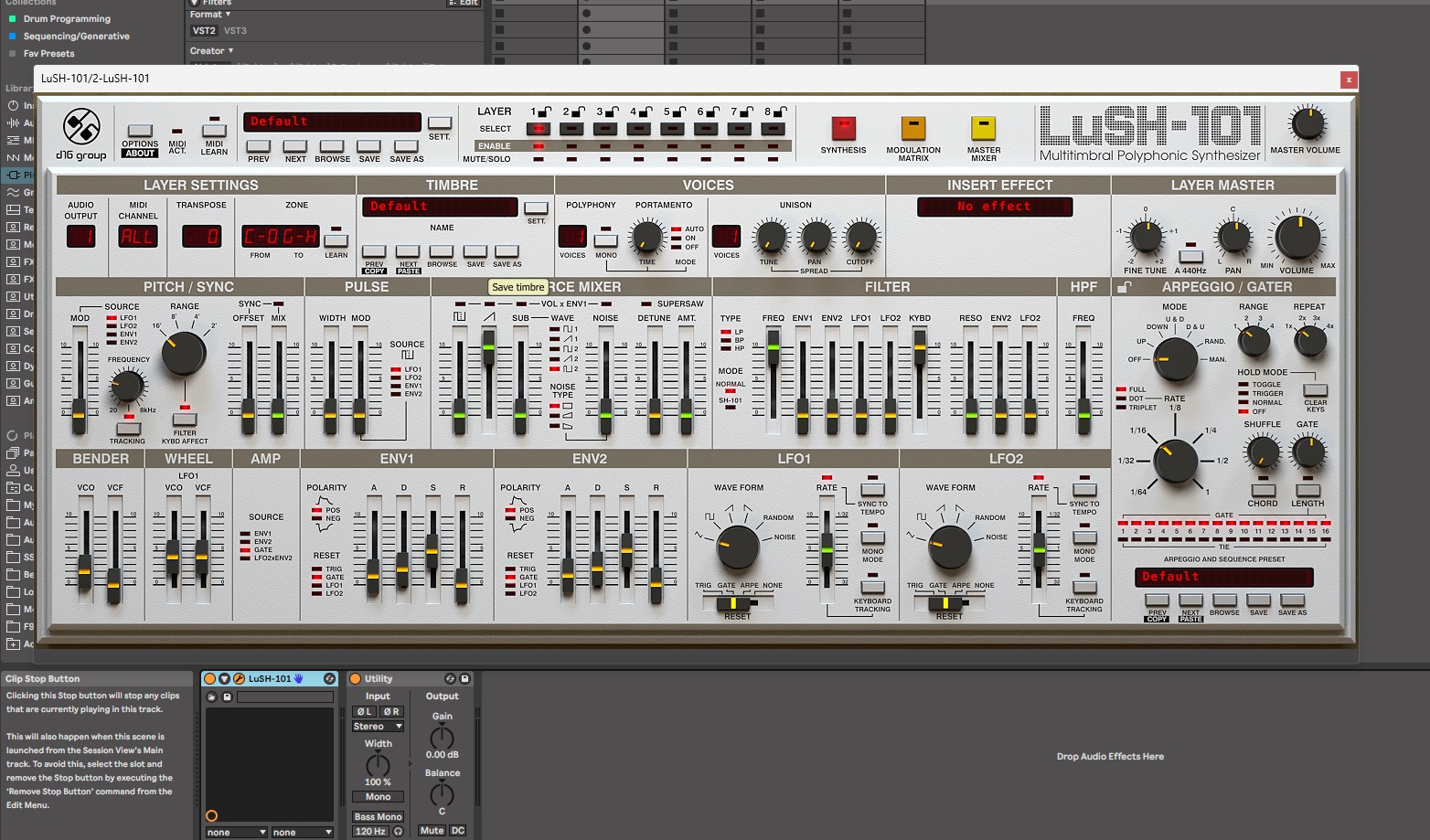Toggle the Utility DC filter button
This screenshot has width=1430, height=840.
pos(458,831)
